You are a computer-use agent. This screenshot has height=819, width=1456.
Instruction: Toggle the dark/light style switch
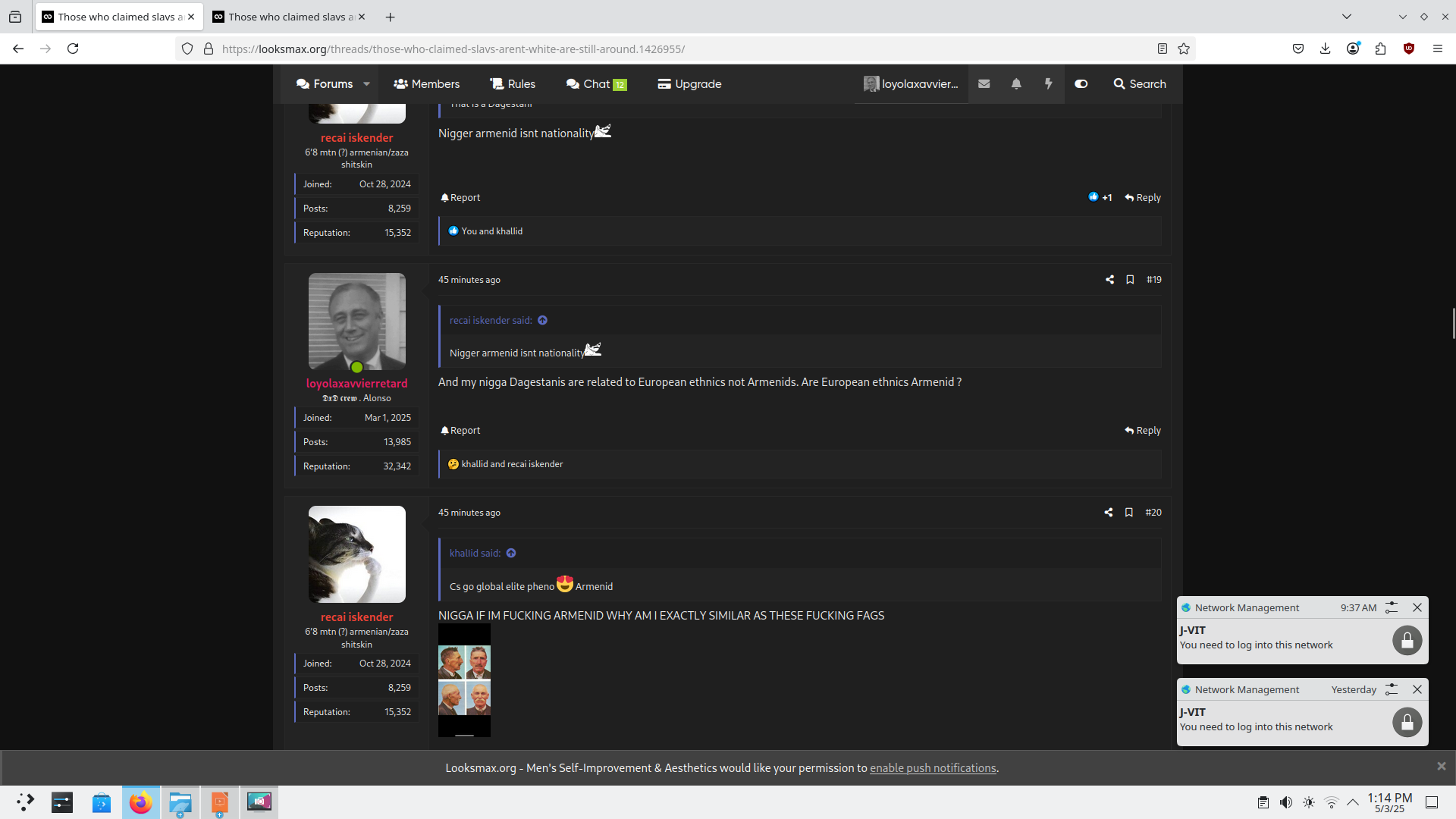[x=1081, y=84]
